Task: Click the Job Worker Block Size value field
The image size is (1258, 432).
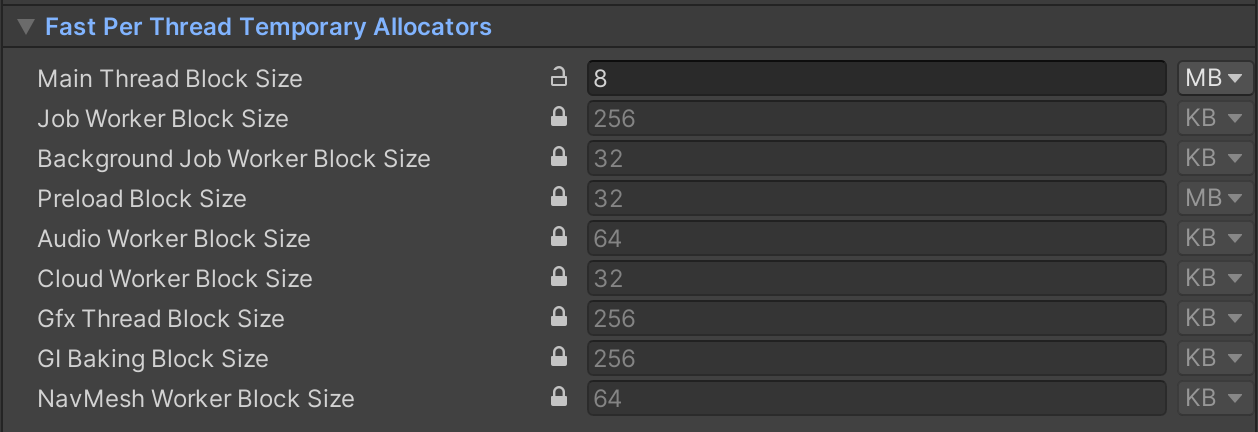Action: pos(875,118)
